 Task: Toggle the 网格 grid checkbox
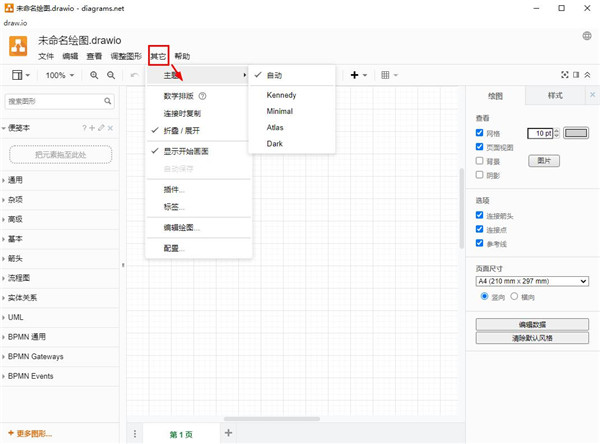tap(481, 132)
